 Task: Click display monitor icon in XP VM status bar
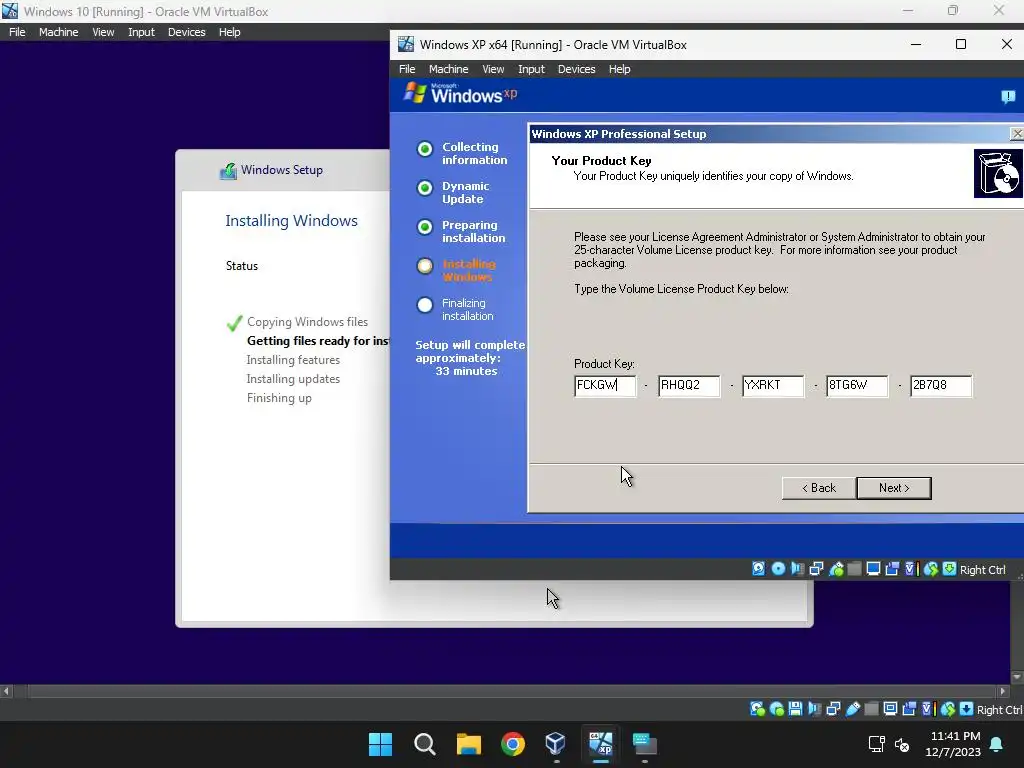point(873,569)
